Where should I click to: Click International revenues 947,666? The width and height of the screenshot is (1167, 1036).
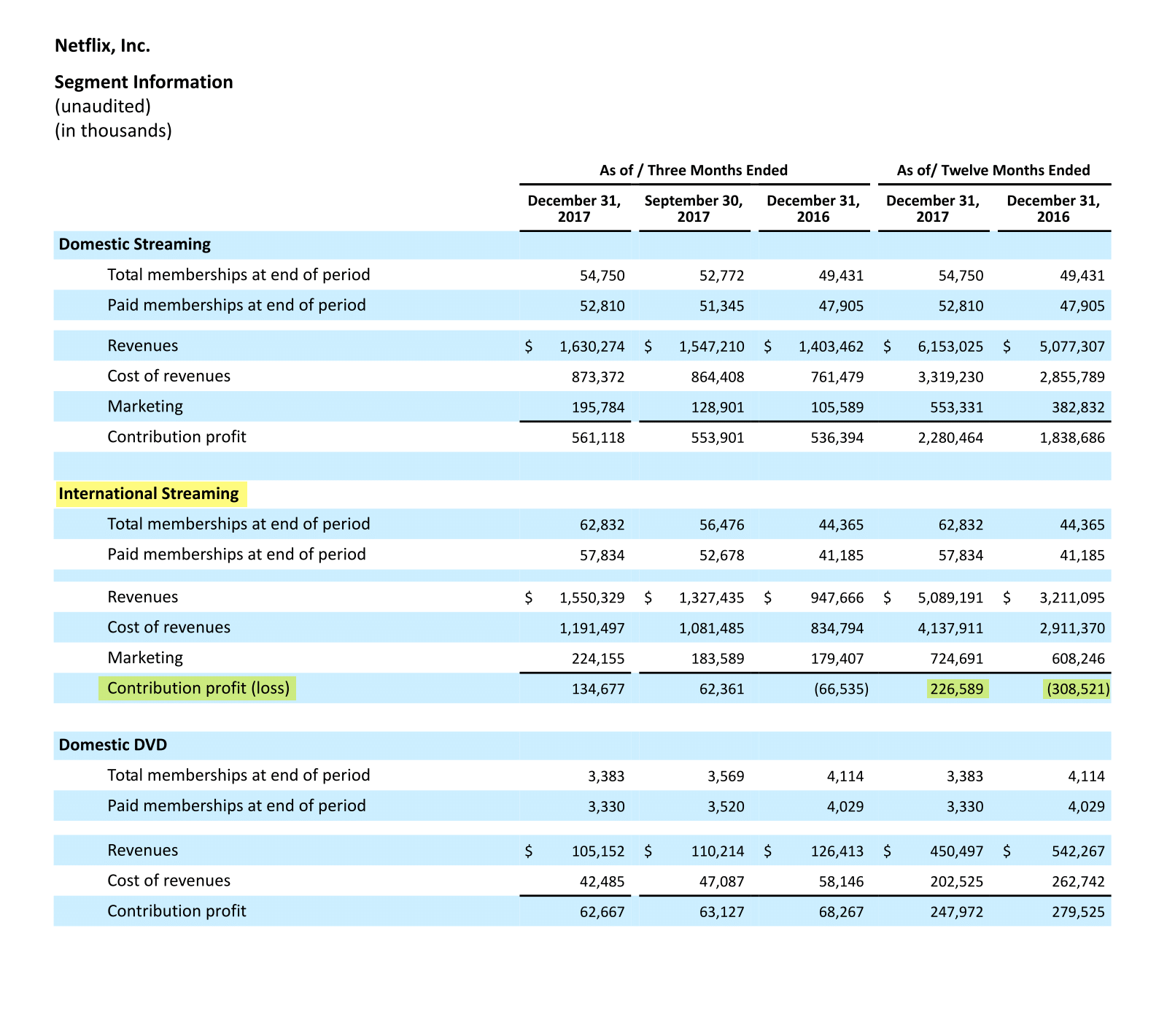(837, 598)
